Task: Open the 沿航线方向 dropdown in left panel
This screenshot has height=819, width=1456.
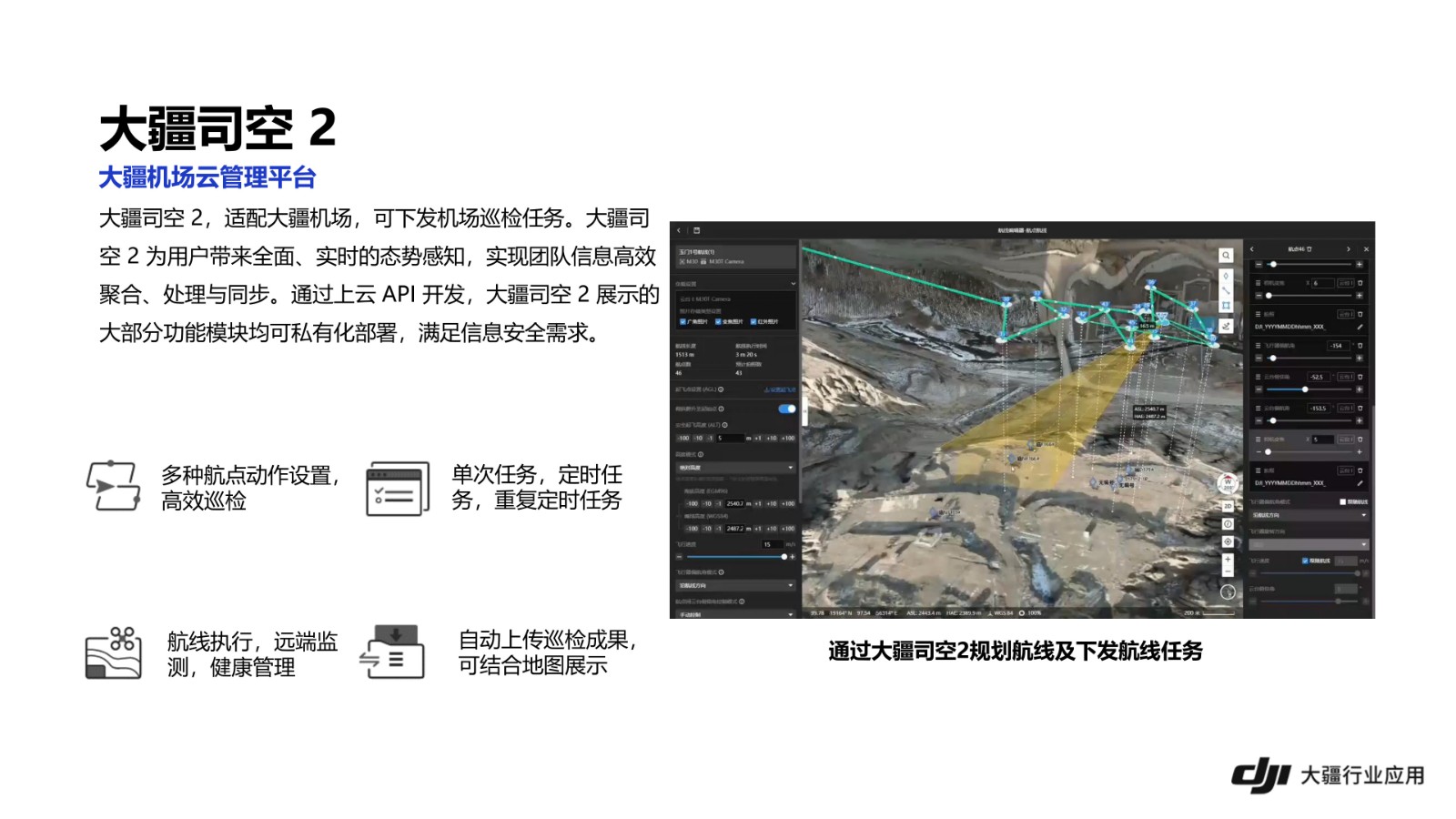Action: (x=735, y=585)
